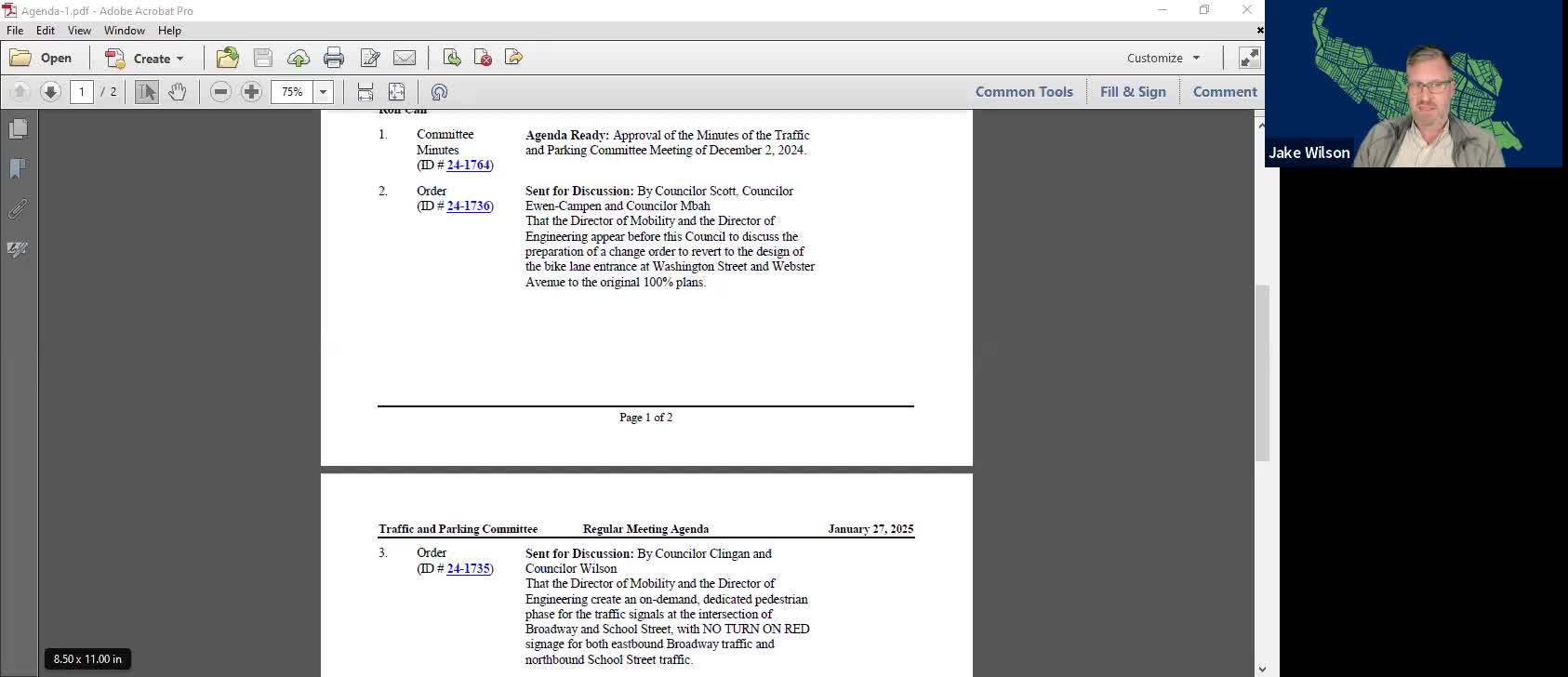Image resolution: width=1568 pixels, height=677 pixels.
Task: Expand the zoom level dropdown arrow
Action: (324, 92)
